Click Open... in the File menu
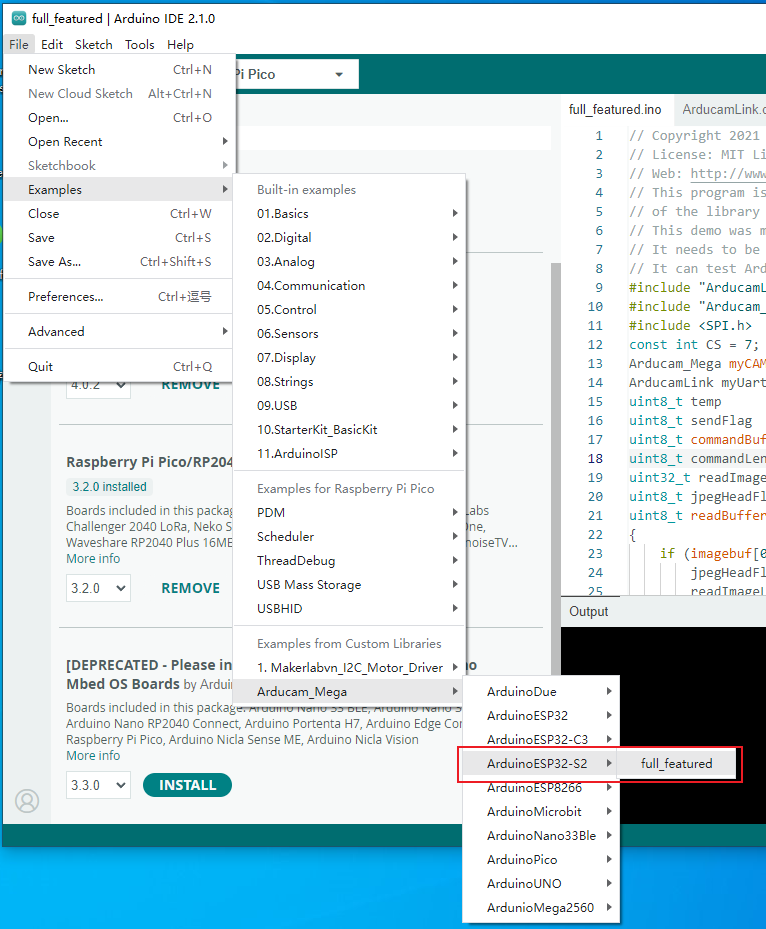 coord(120,118)
